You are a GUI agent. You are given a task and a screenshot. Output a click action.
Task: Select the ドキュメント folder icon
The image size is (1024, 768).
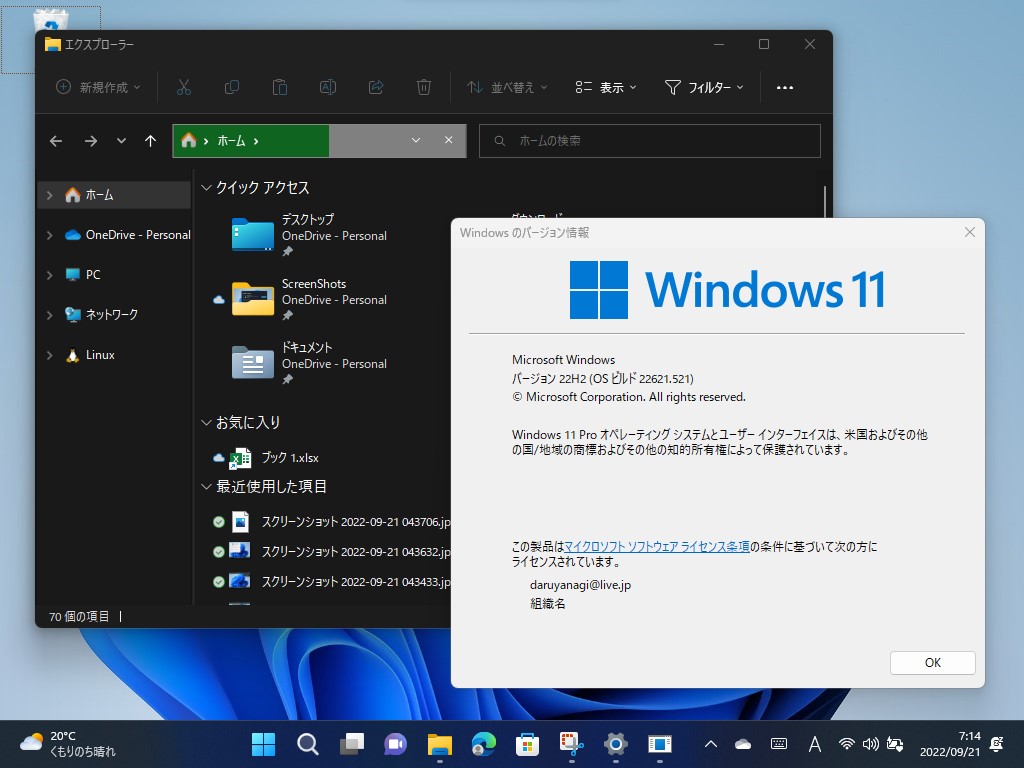253,362
